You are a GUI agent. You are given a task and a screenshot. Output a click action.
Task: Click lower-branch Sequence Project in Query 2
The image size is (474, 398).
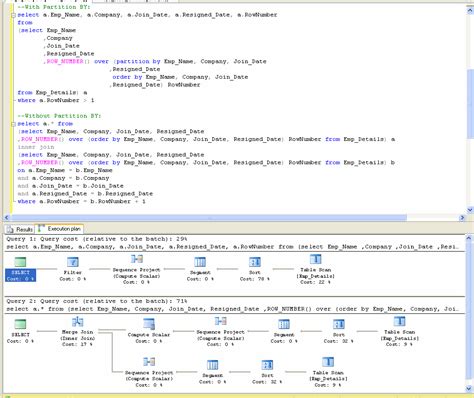click(149, 372)
